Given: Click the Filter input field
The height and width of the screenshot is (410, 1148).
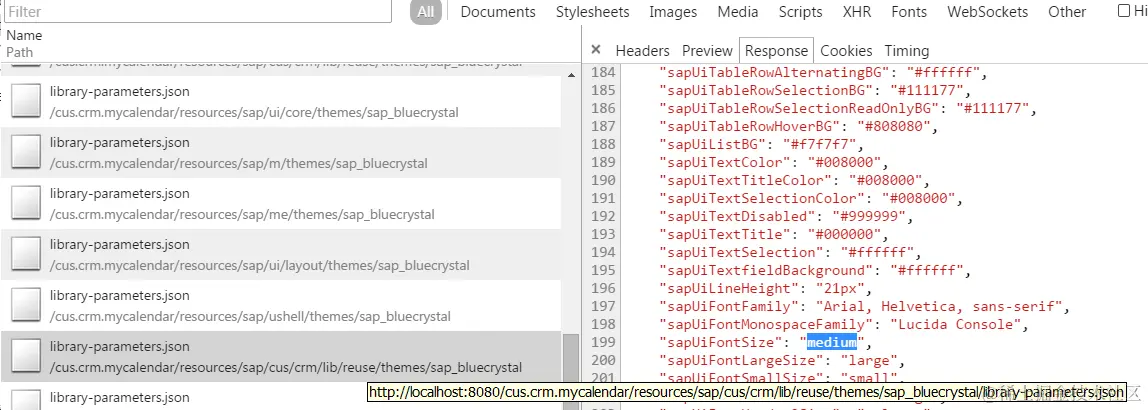Looking at the screenshot, I should click(x=198, y=11).
